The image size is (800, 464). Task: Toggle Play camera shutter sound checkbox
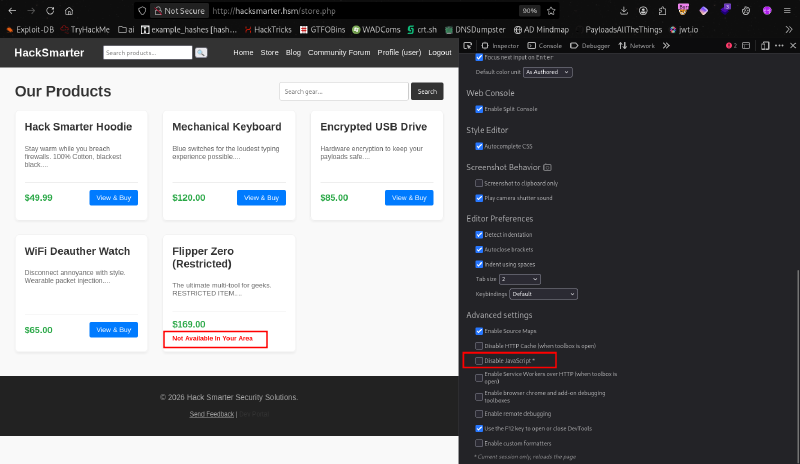[x=479, y=198]
